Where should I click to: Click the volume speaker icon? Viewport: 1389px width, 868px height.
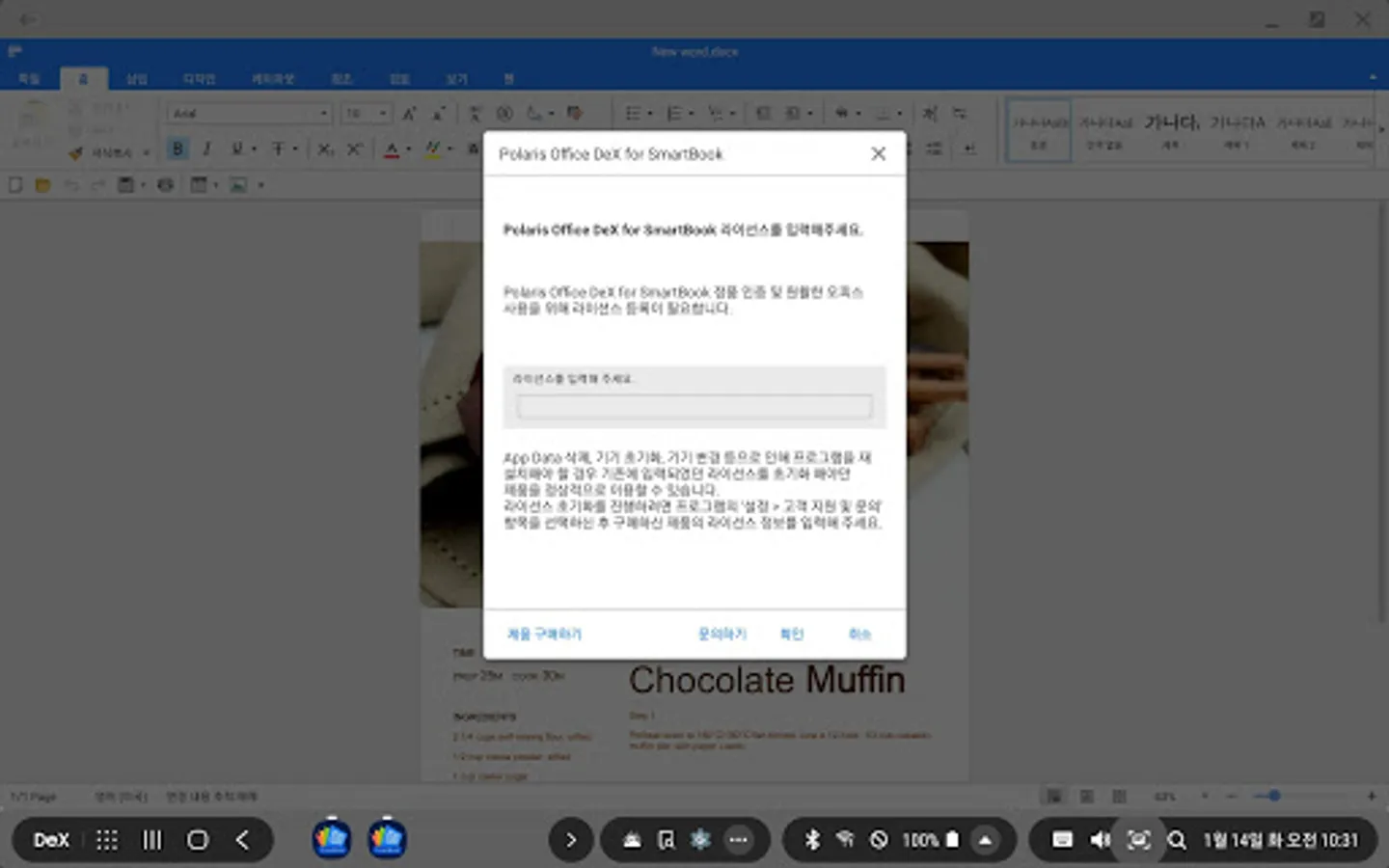1100,840
